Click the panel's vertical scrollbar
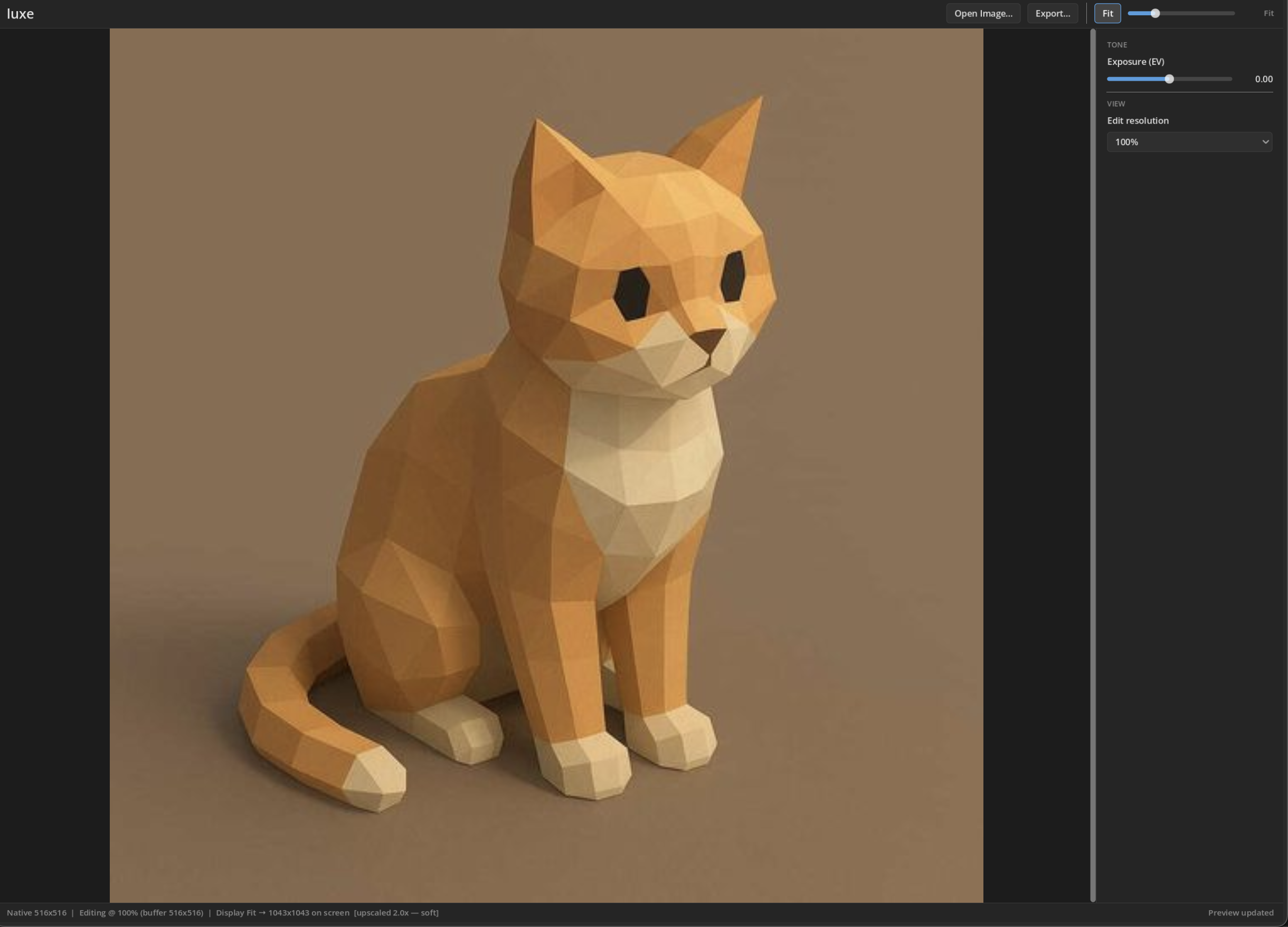1288x927 pixels. 1093,465
